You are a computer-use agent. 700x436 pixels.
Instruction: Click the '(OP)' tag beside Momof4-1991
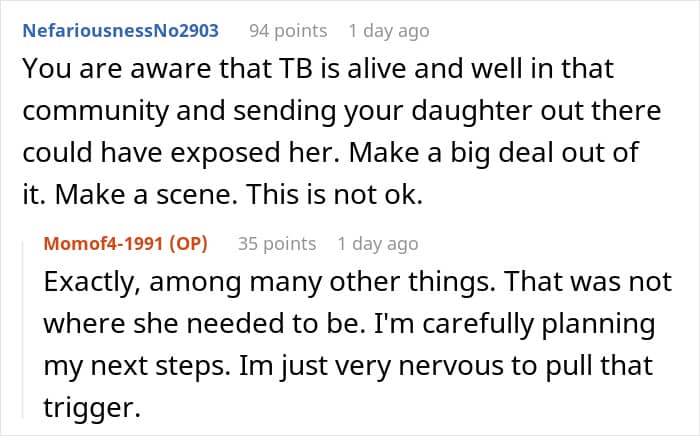click(x=188, y=244)
